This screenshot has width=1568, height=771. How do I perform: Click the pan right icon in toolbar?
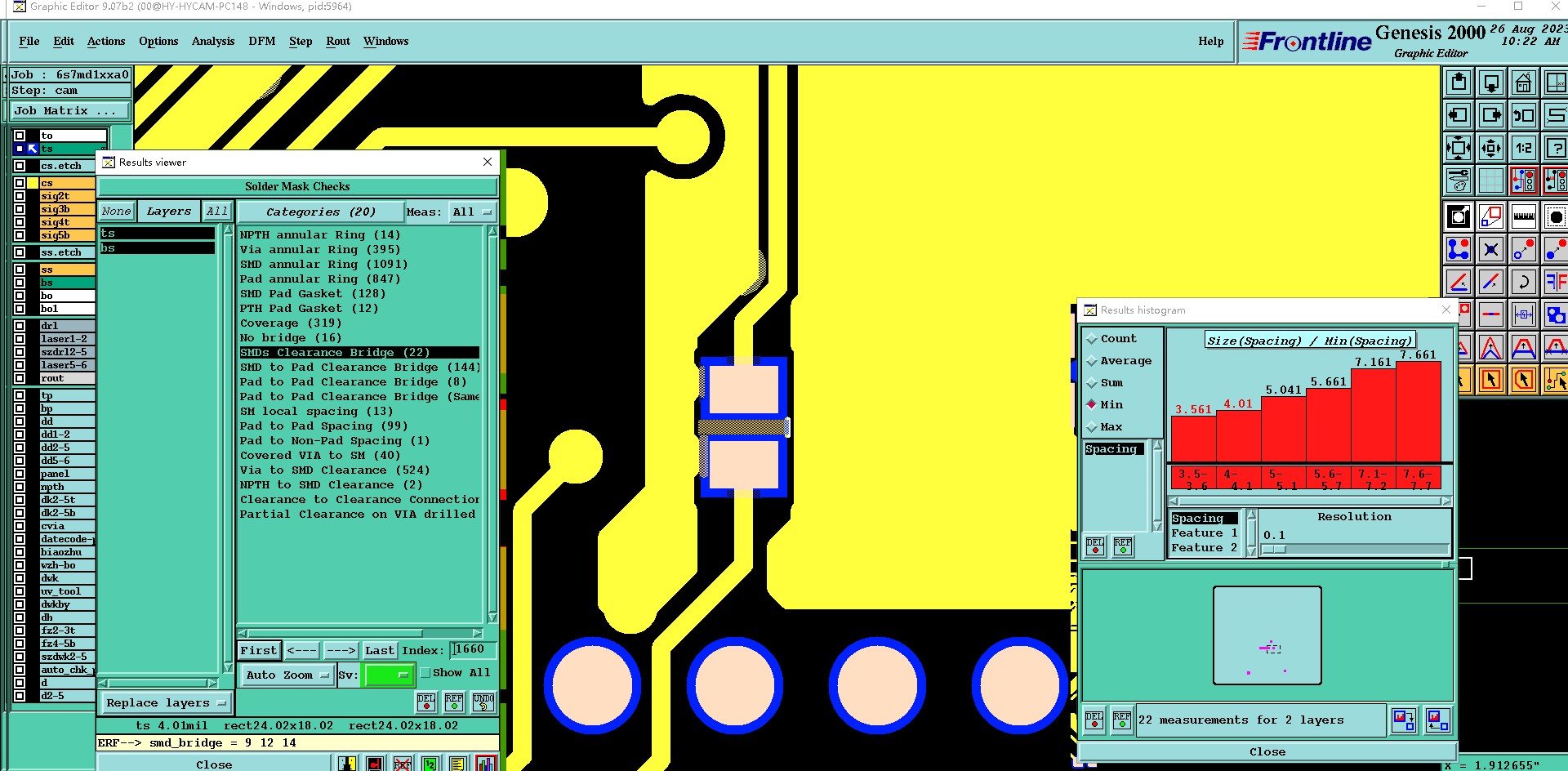pos(1491,115)
